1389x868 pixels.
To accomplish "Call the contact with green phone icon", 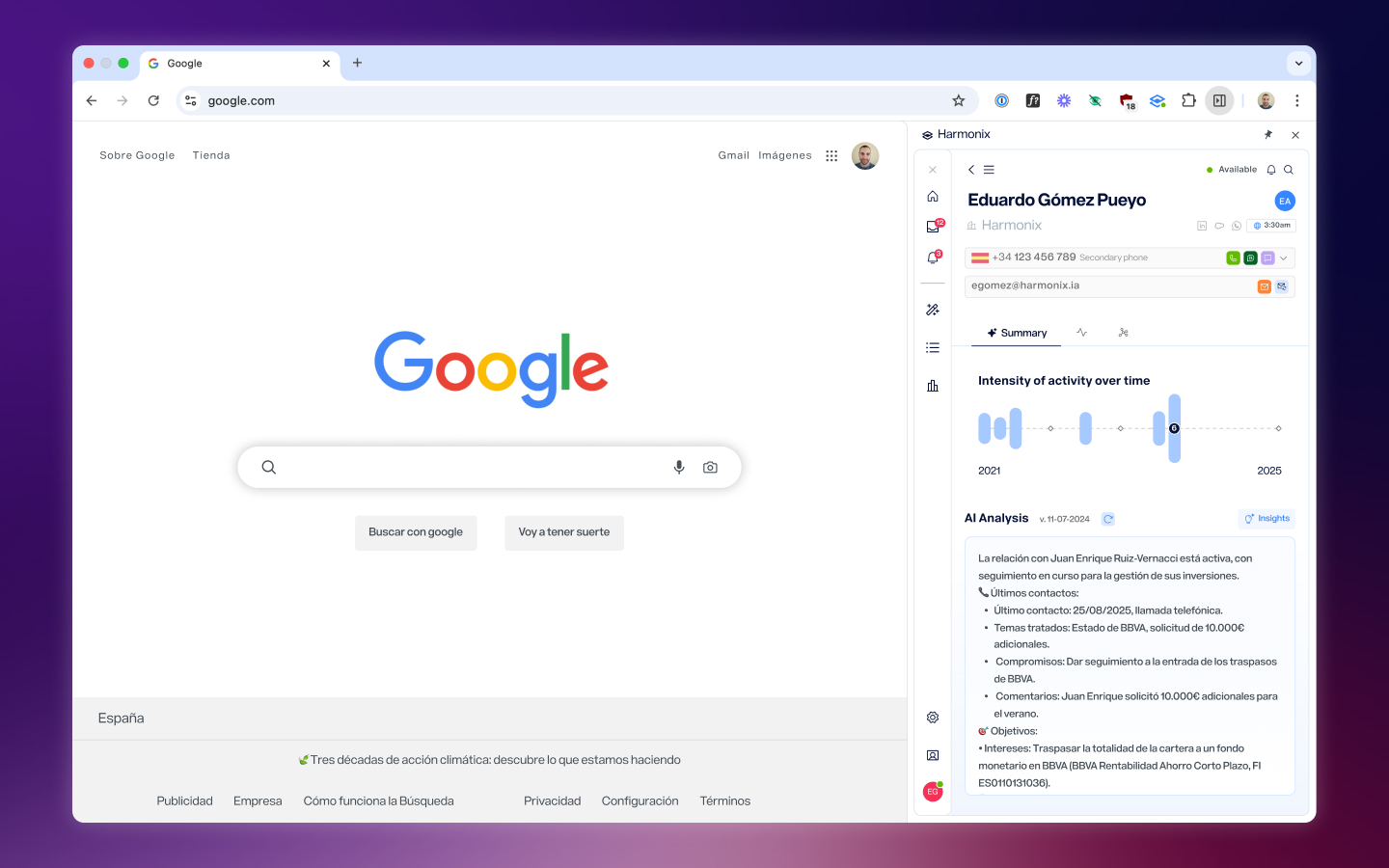I will point(1233,258).
